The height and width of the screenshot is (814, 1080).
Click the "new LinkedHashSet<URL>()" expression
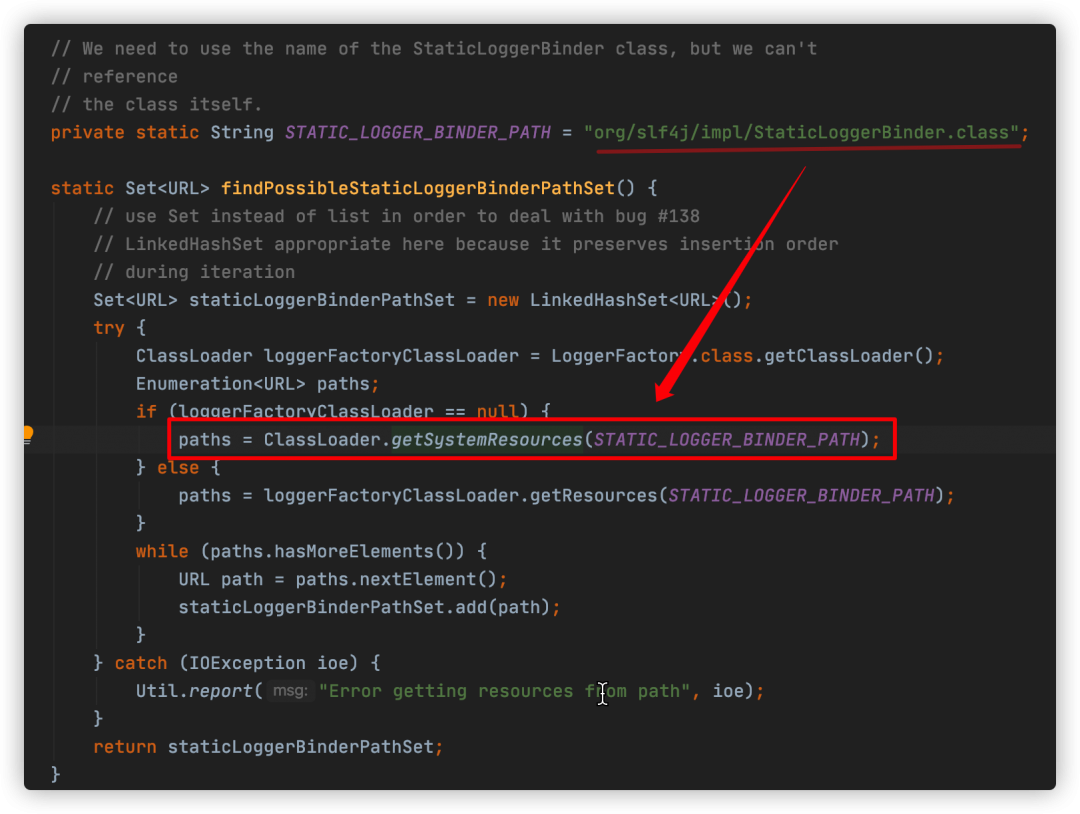tap(614, 300)
